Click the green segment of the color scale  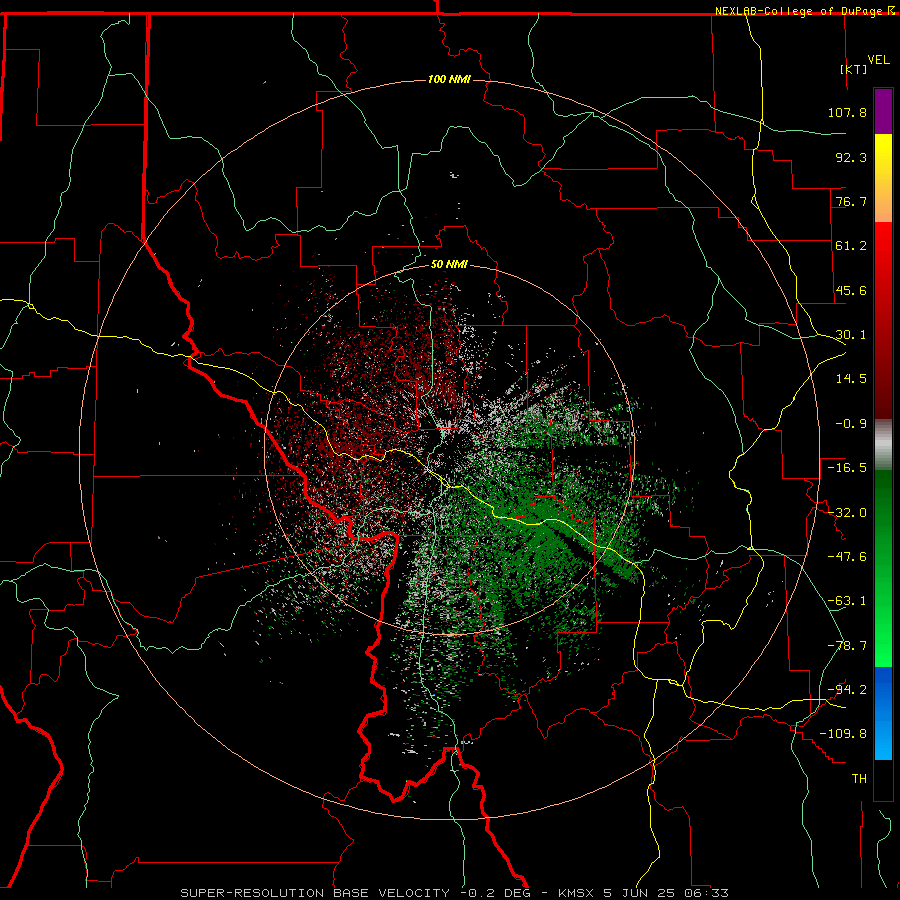click(883, 568)
